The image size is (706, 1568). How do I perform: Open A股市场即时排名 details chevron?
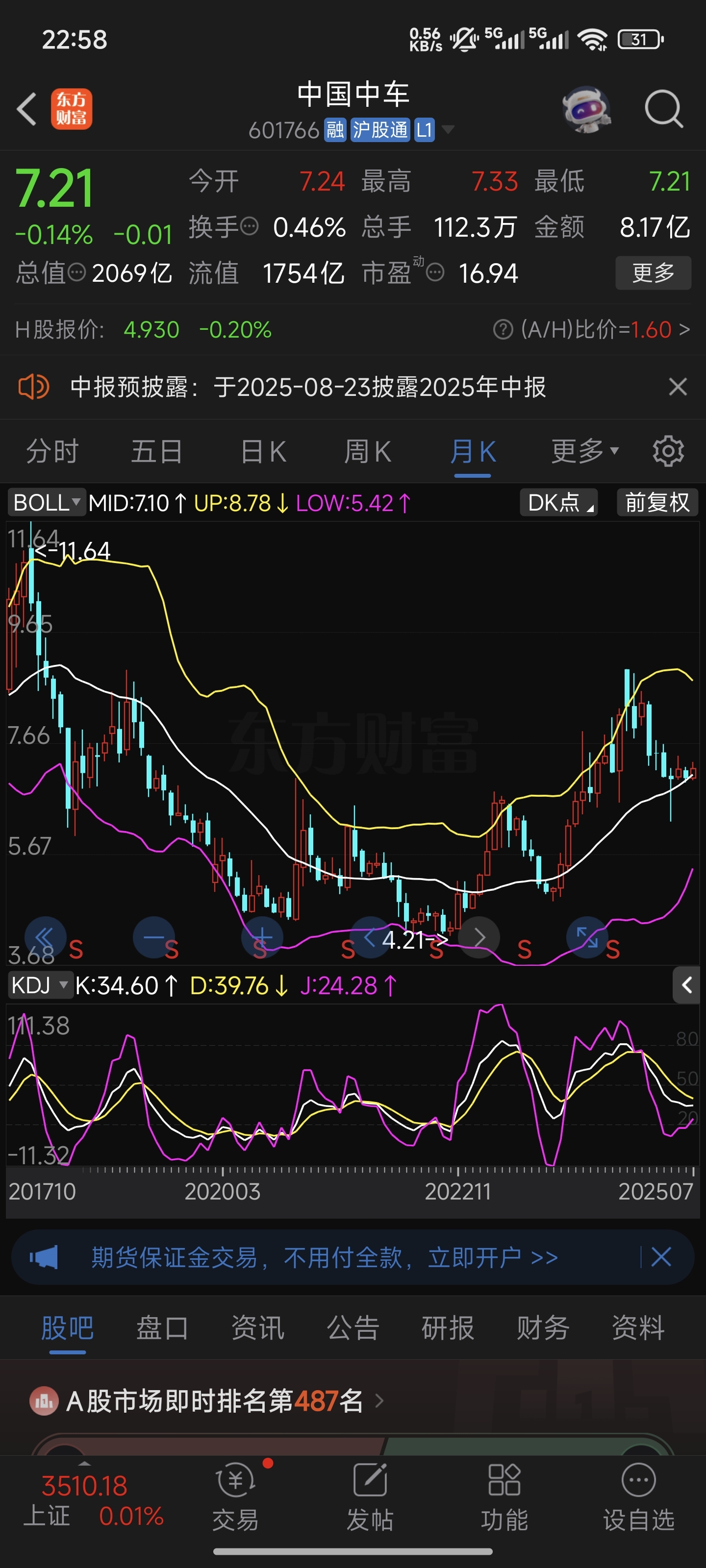point(379,1400)
